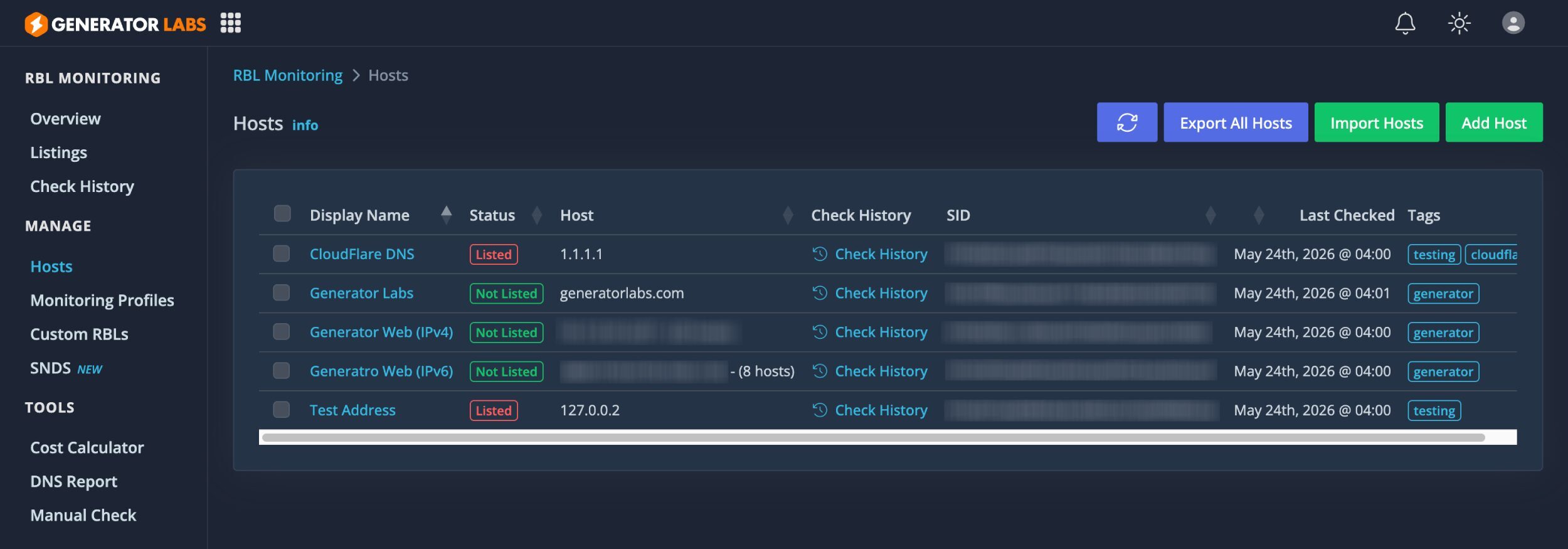
Task: Toggle the select-all hosts checkbox
Action: (282, 213)
